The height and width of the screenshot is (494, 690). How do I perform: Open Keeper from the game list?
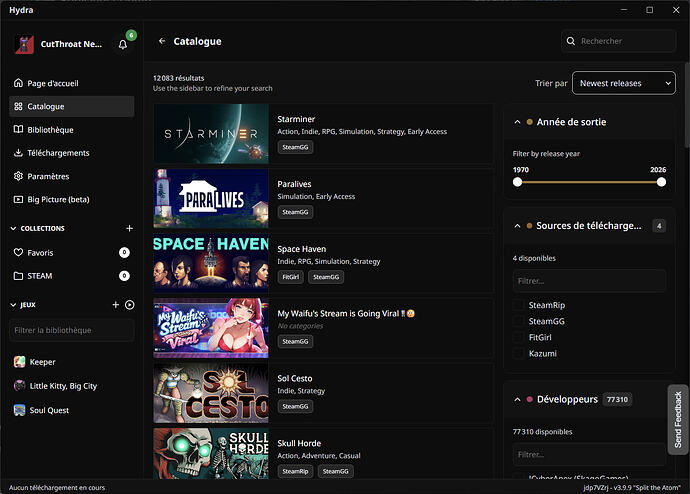72,362
